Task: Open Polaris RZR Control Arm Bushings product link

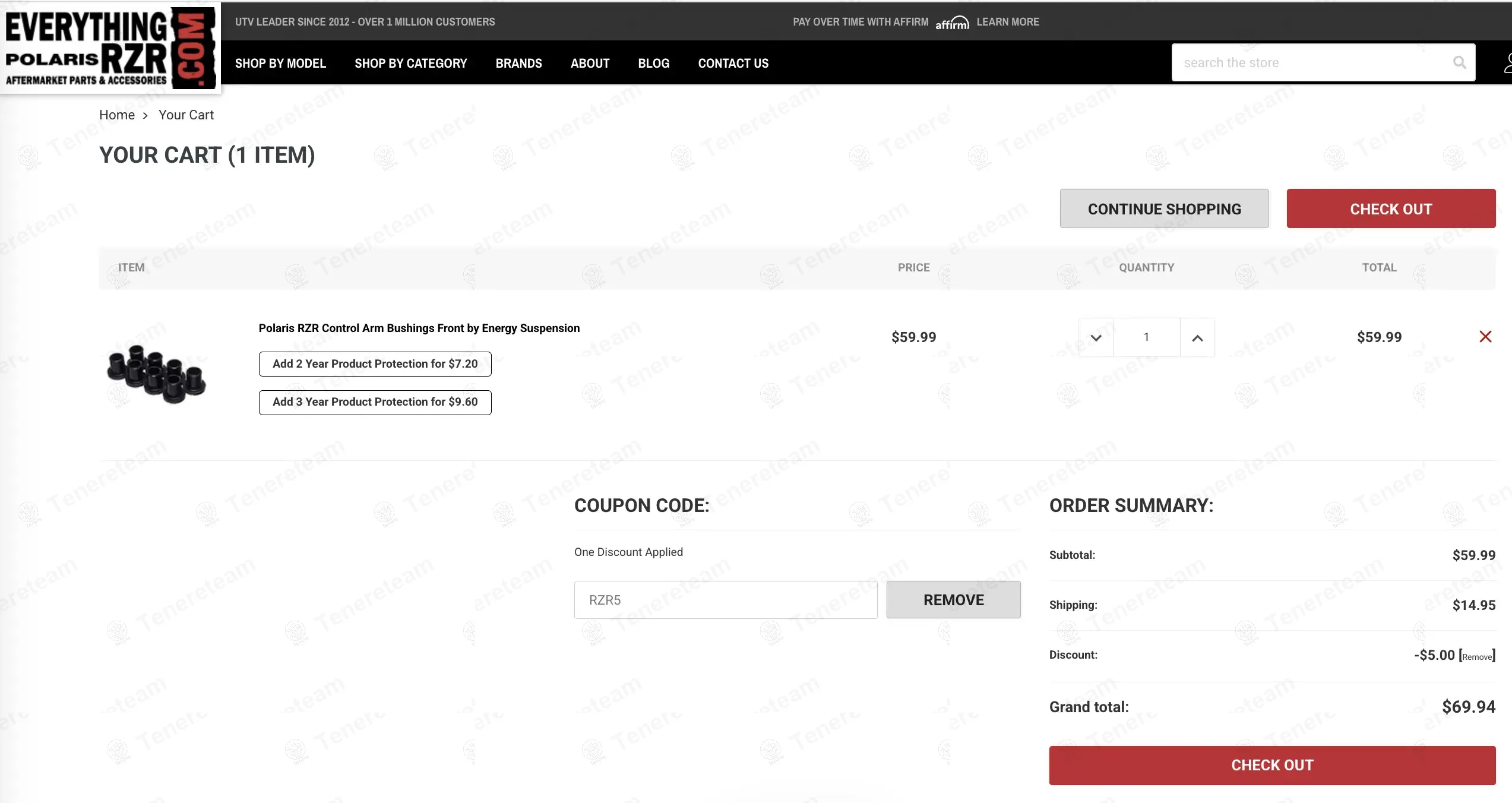Action: [419, 328]
